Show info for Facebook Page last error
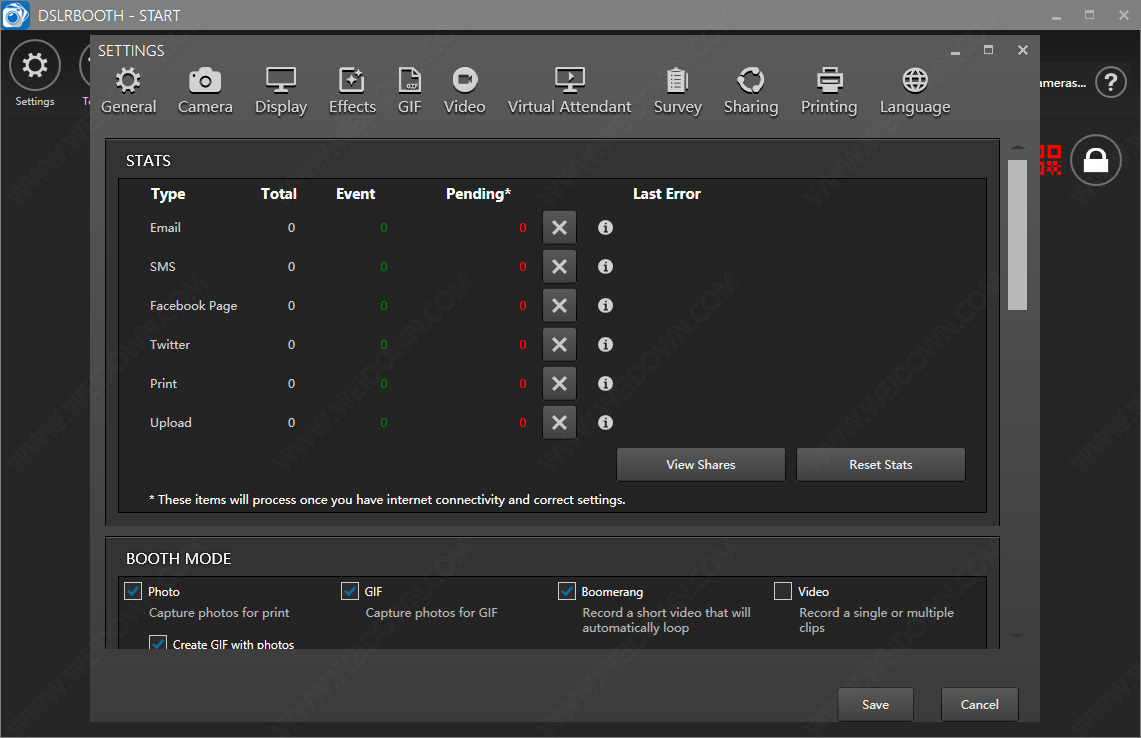The width and height of the screenshot is (1141, 738). [x=605, y=306]
